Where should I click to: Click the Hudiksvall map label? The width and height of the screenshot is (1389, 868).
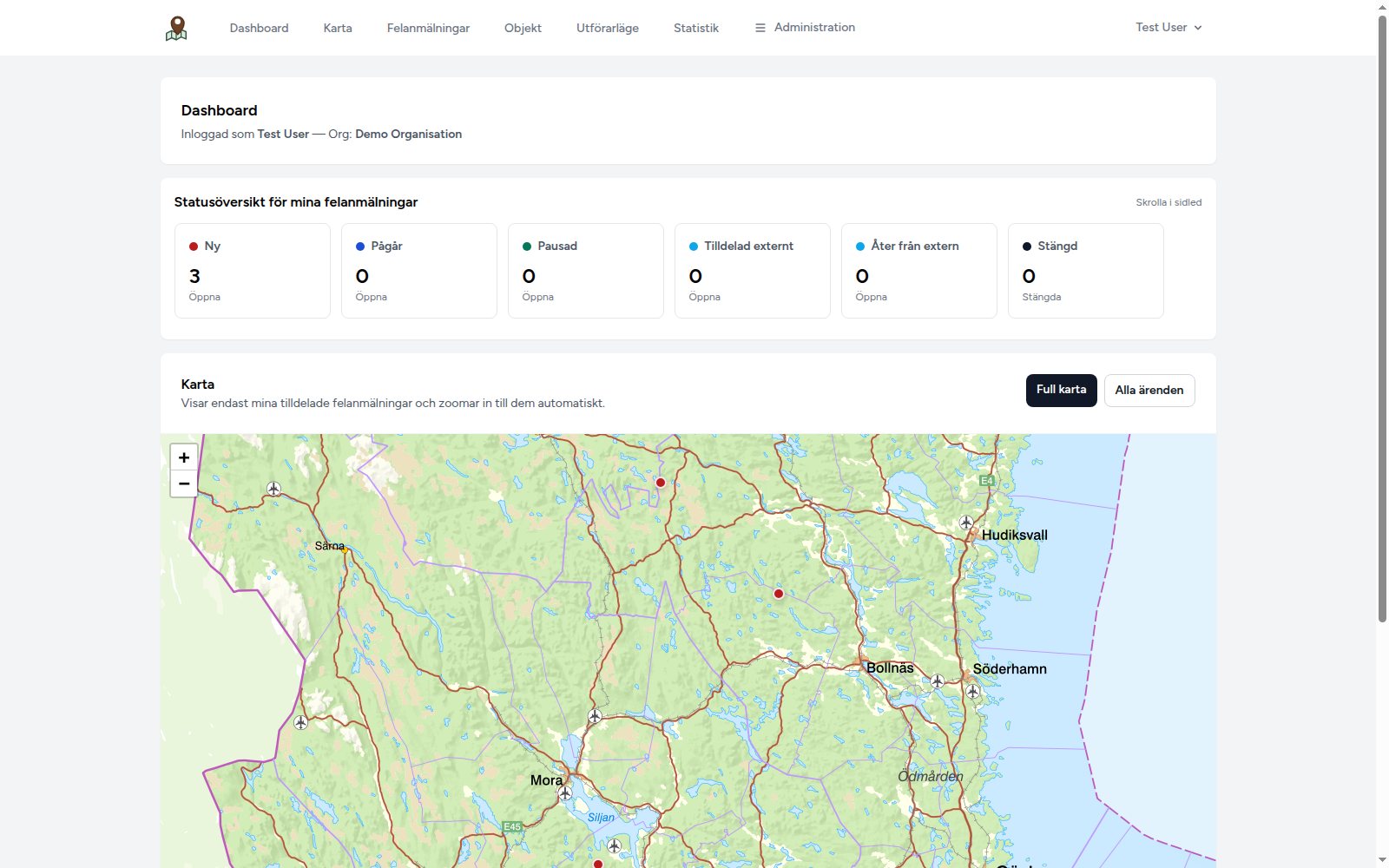1015,535
